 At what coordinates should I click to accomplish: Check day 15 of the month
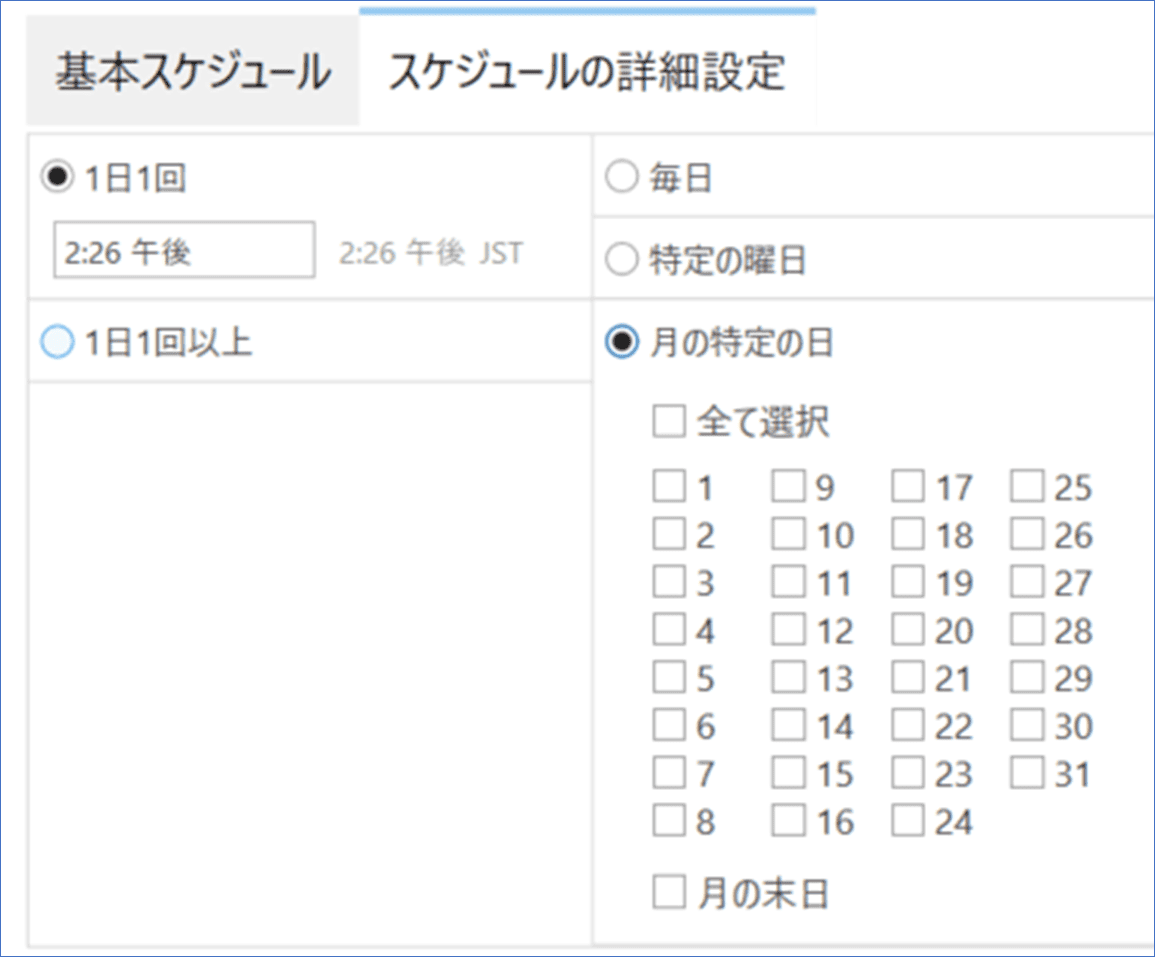(x=789, y=773)
